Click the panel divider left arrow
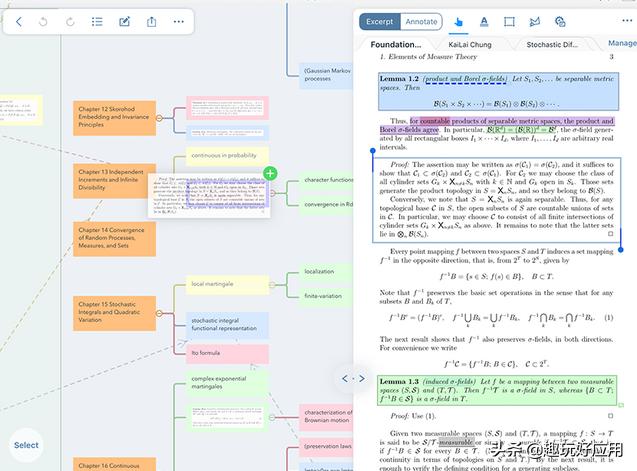 [x=344, y=379]
